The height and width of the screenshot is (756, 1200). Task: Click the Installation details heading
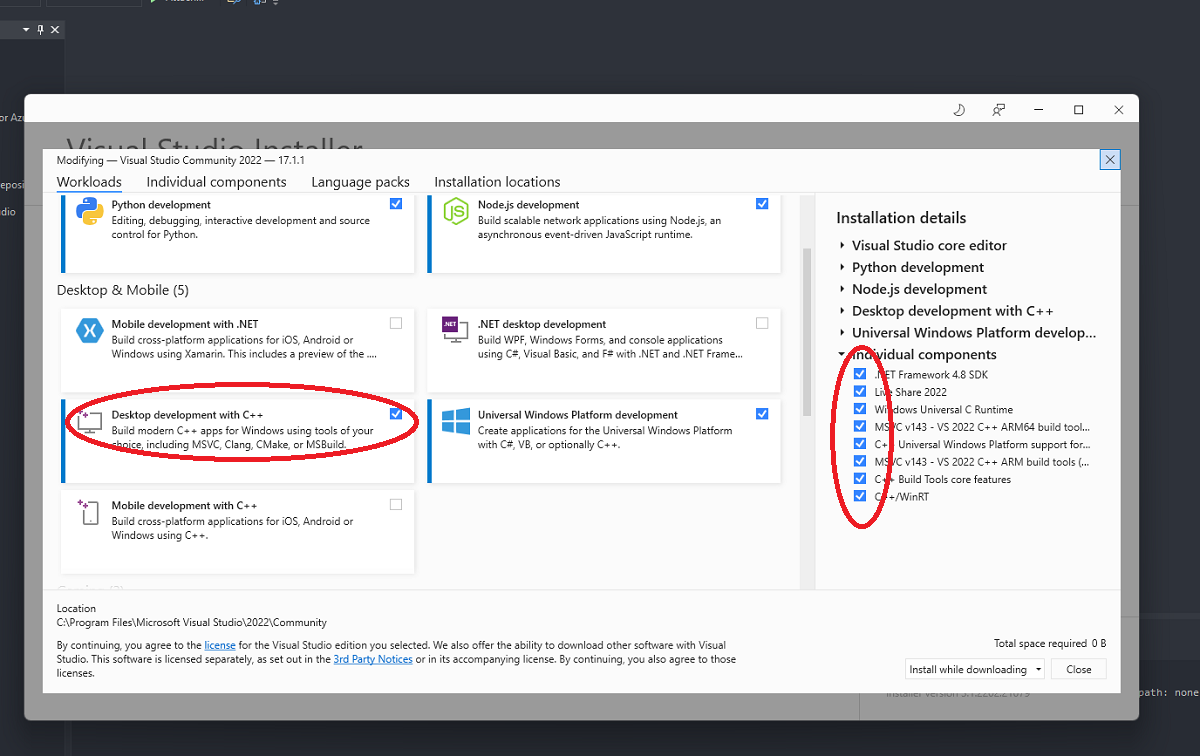point(901,218)
